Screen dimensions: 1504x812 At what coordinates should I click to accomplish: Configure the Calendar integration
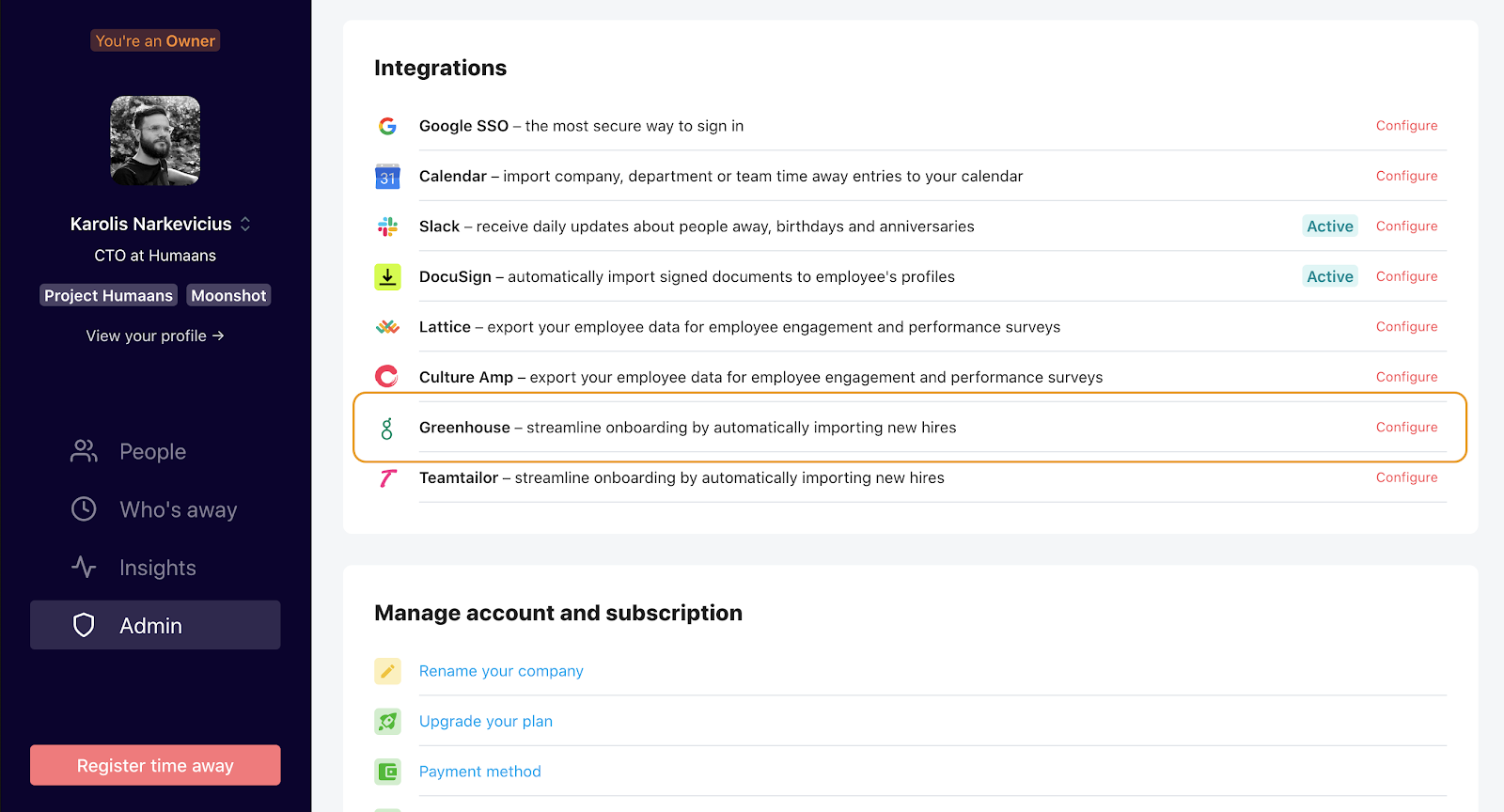(x=1406, y=176)
